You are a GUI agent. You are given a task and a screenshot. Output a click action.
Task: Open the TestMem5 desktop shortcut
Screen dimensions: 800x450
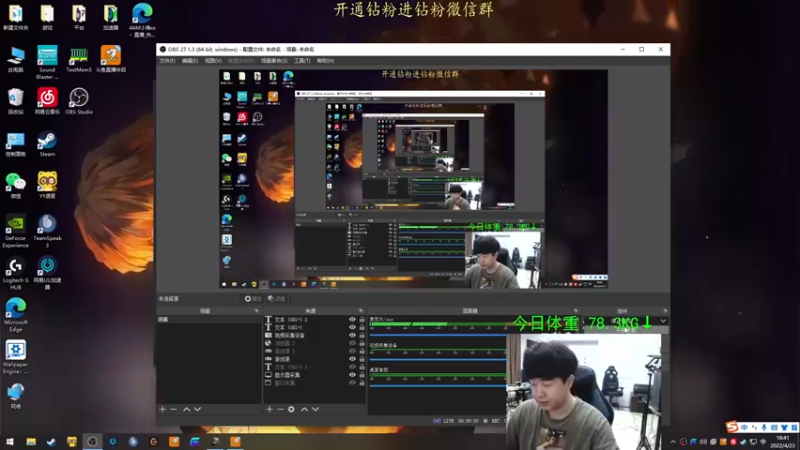79,59
